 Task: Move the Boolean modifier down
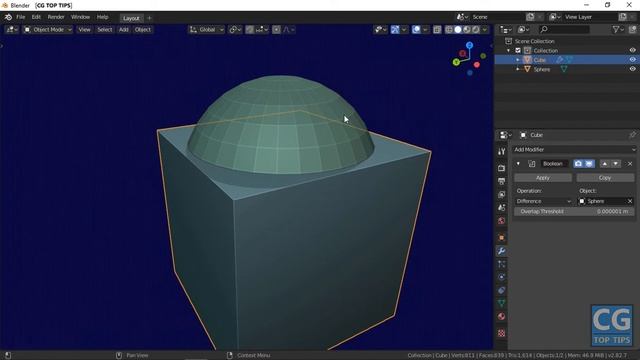point(616,164)
